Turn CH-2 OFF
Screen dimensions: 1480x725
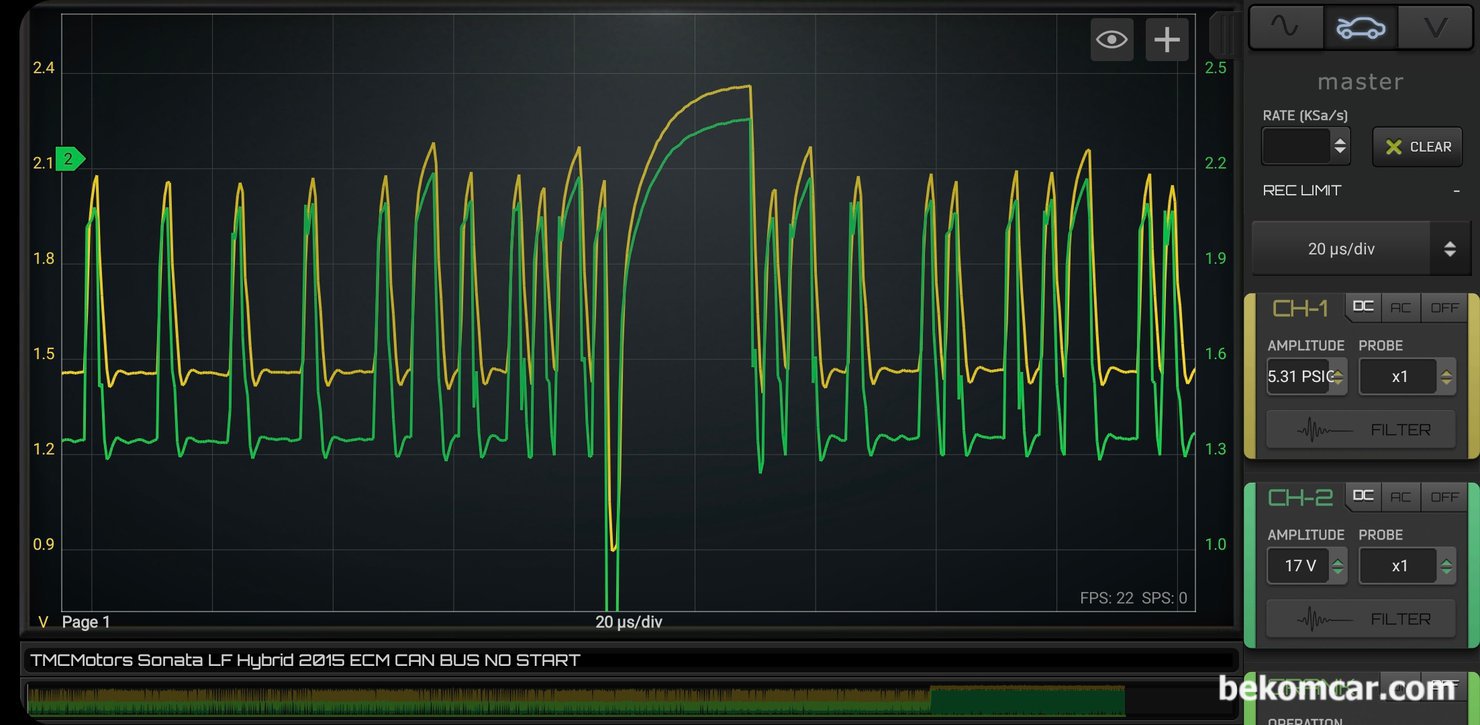click(x=1444, y=496)
